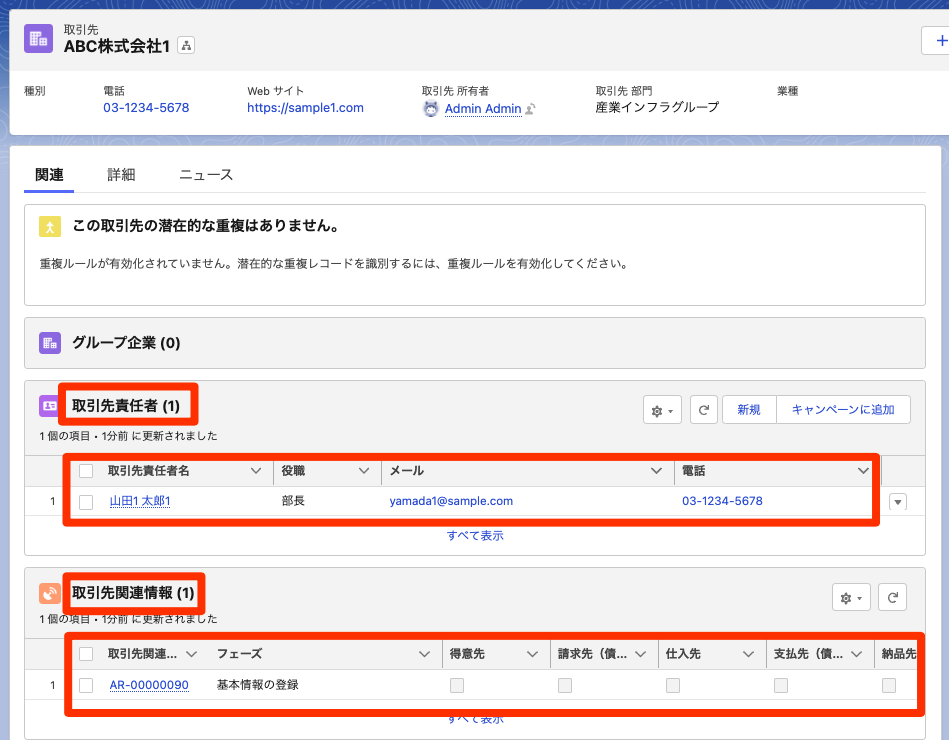The height and width of the screenshot is (740, 949).
Task: Select the header checkbox in 取引先責任者 list
Action: [x=86, y=470]
